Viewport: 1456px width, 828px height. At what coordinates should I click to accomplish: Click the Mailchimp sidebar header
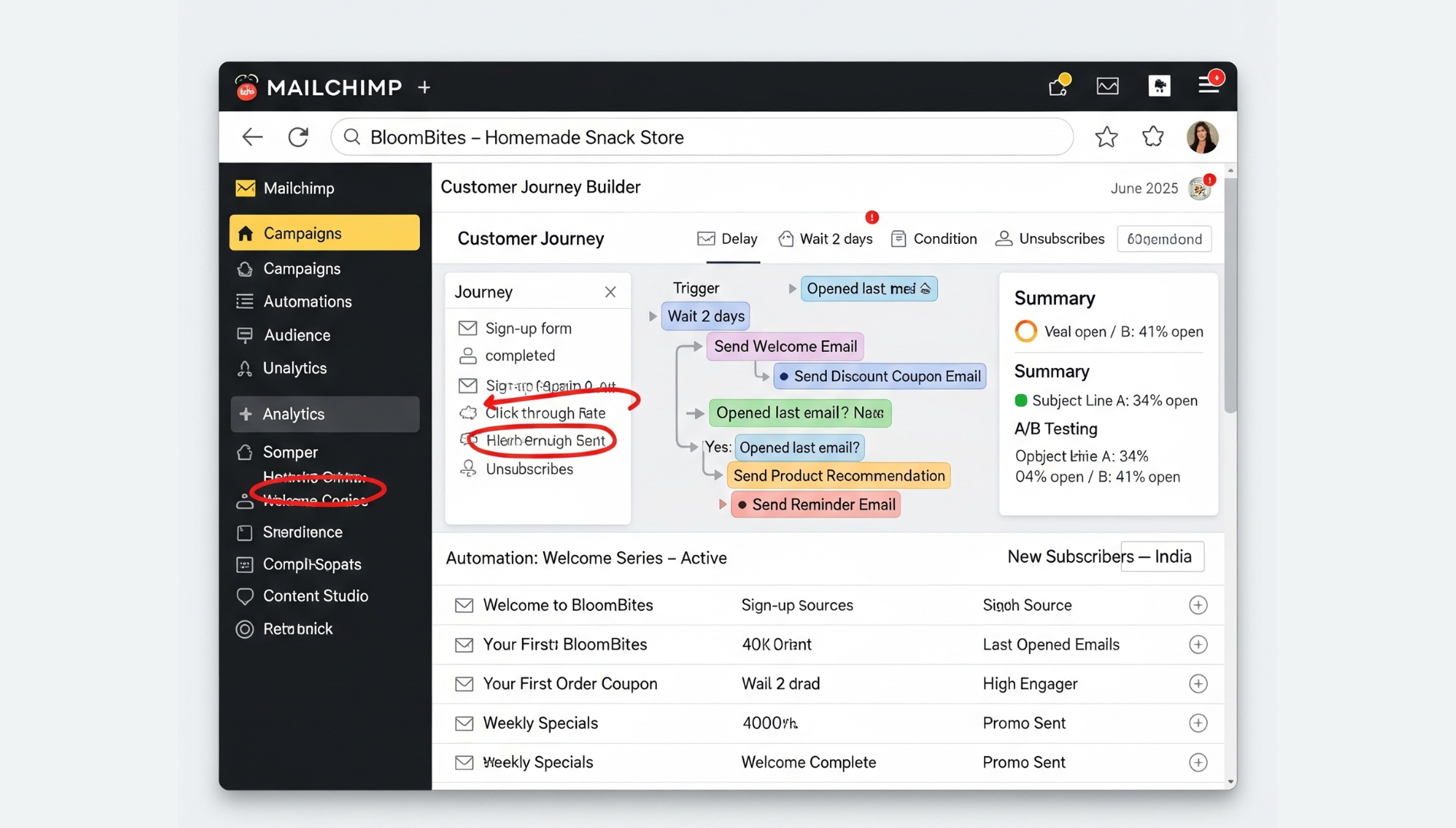coord(298,189)
